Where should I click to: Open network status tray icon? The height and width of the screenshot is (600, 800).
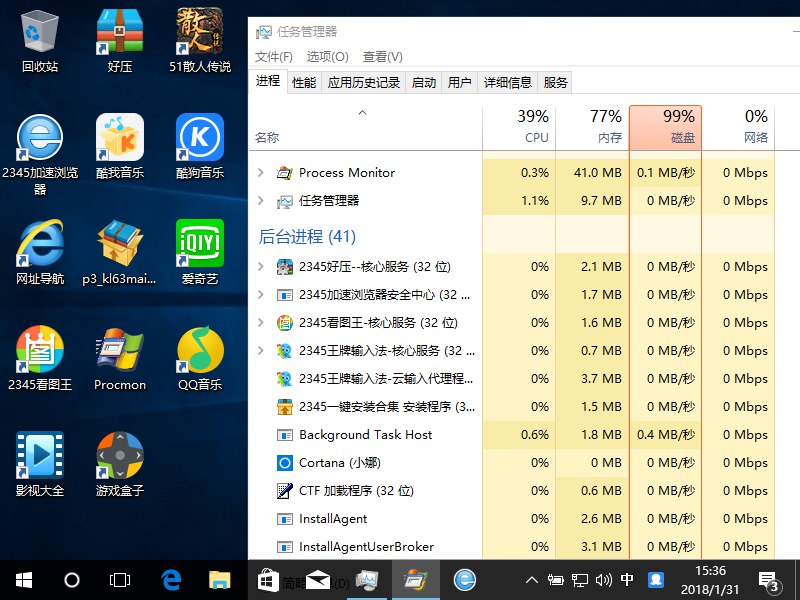coord(580,580)
